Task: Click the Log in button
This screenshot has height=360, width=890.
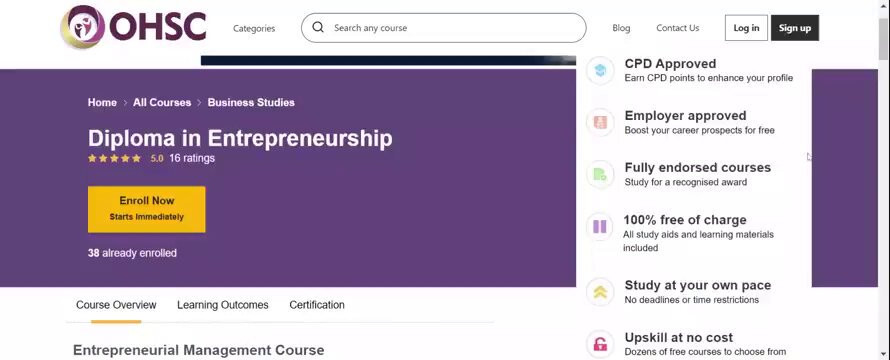Action: pyautogui.click(x=746, y=28)
